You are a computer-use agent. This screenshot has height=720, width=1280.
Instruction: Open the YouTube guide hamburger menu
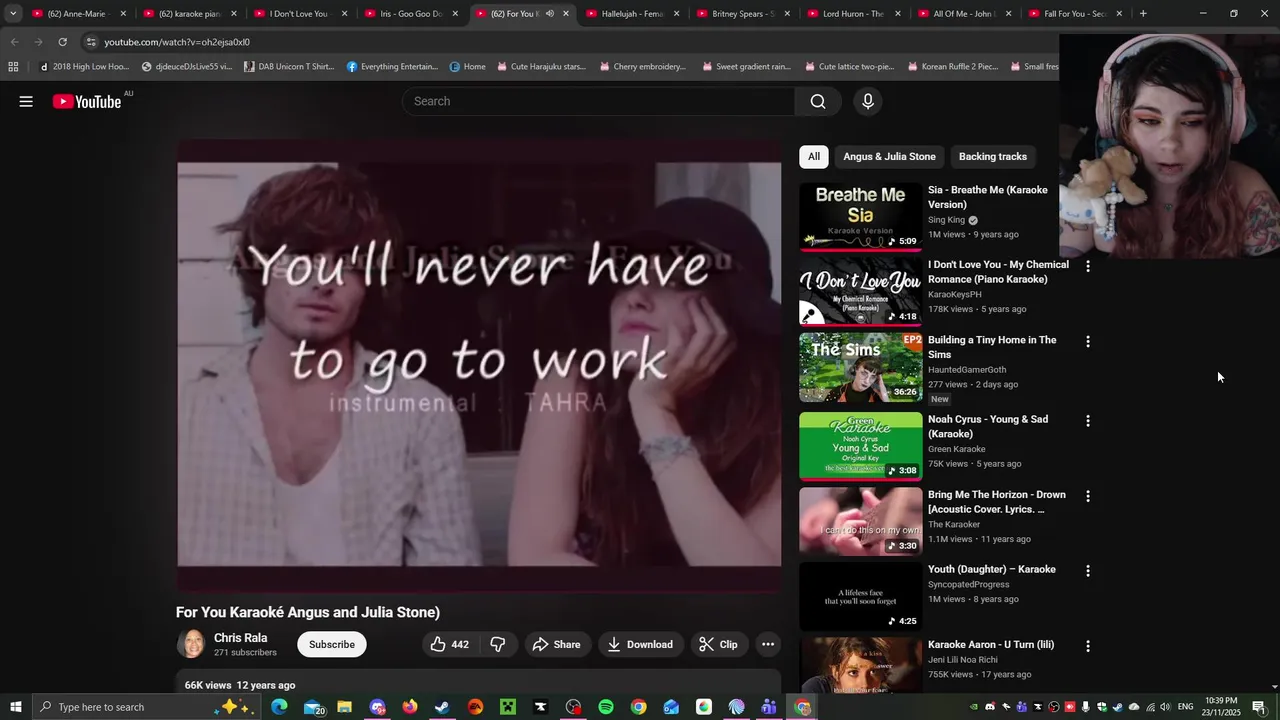coord(26,101)
